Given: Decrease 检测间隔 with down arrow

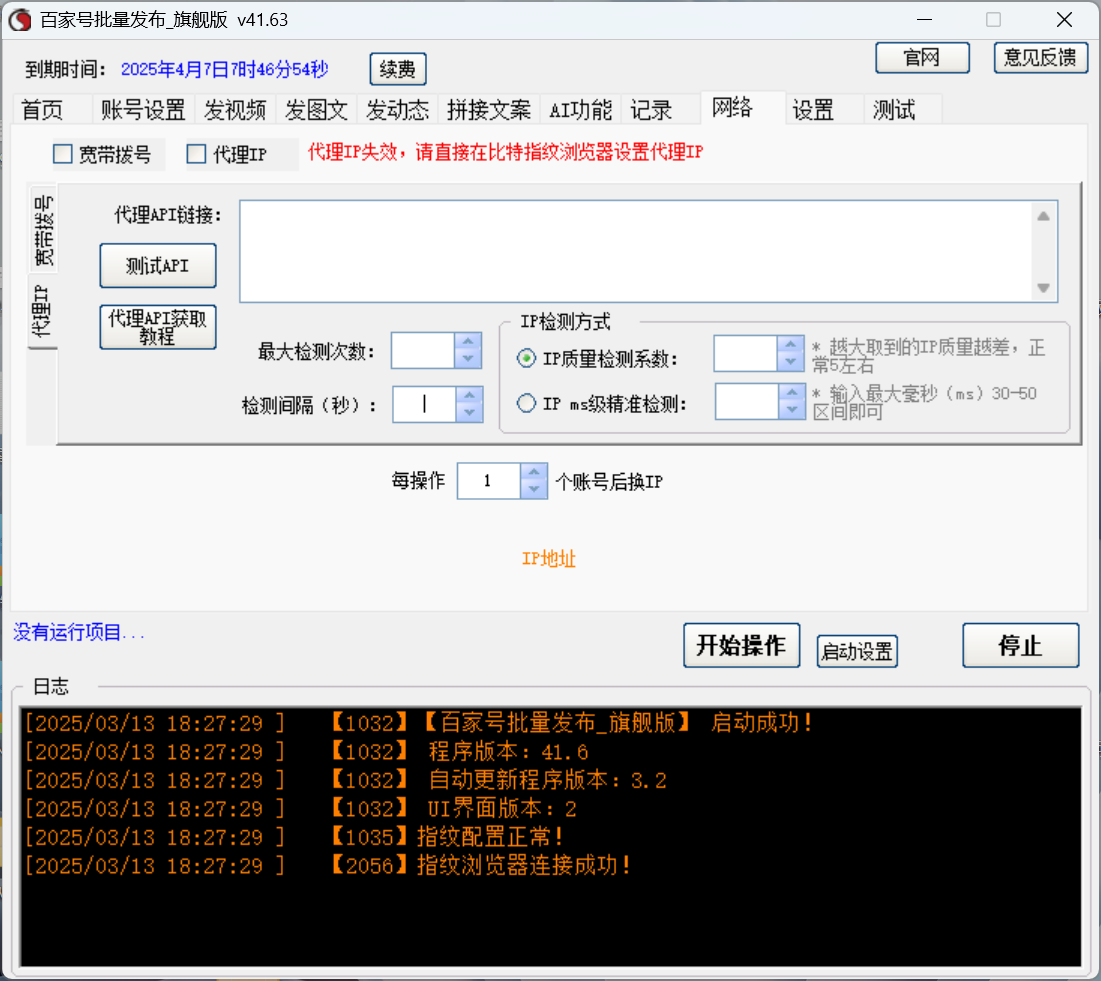Looking at the screenshot, I should 470,413.
